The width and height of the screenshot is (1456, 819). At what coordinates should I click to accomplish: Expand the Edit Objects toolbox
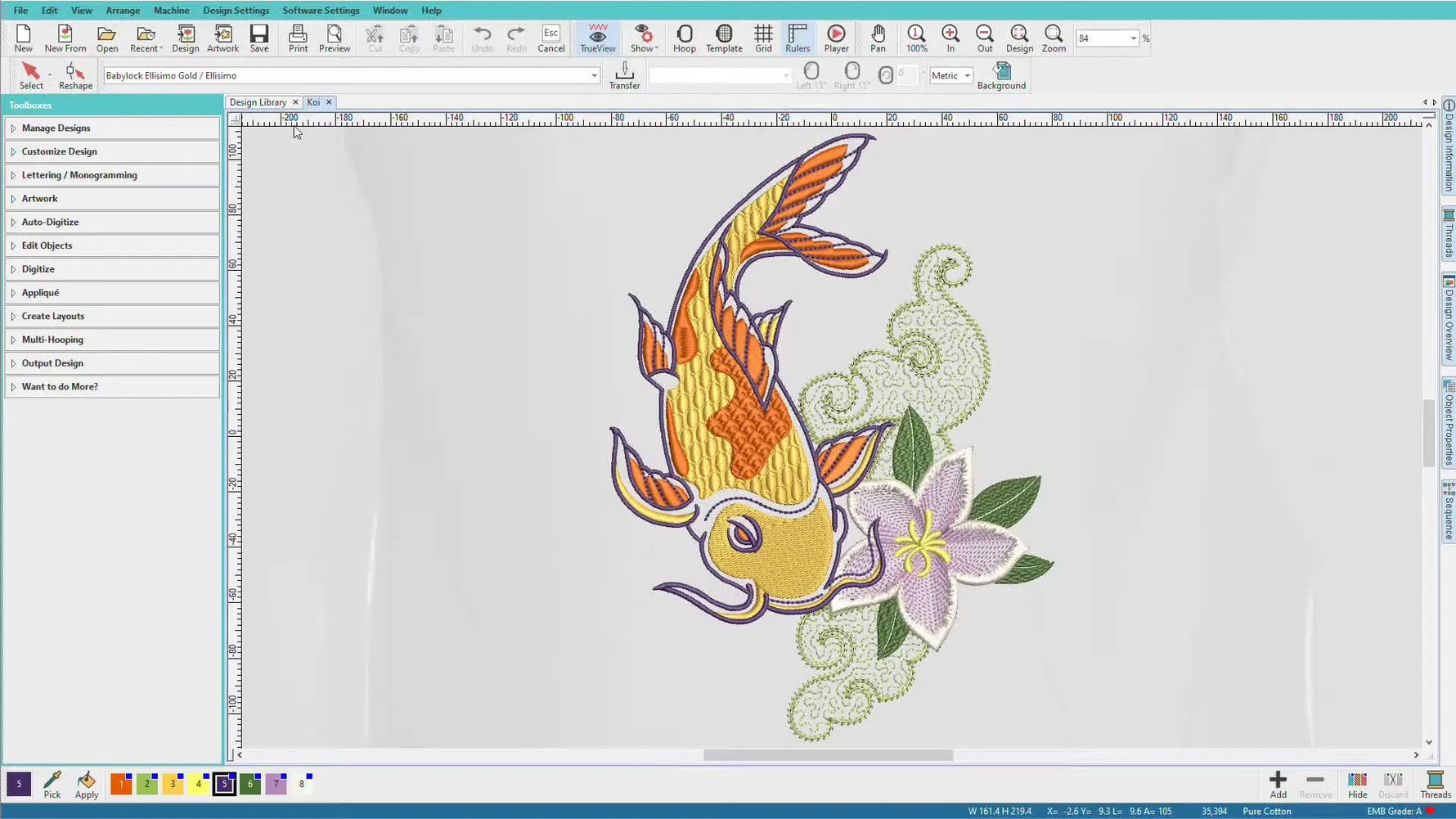click(x=112, y=245)
